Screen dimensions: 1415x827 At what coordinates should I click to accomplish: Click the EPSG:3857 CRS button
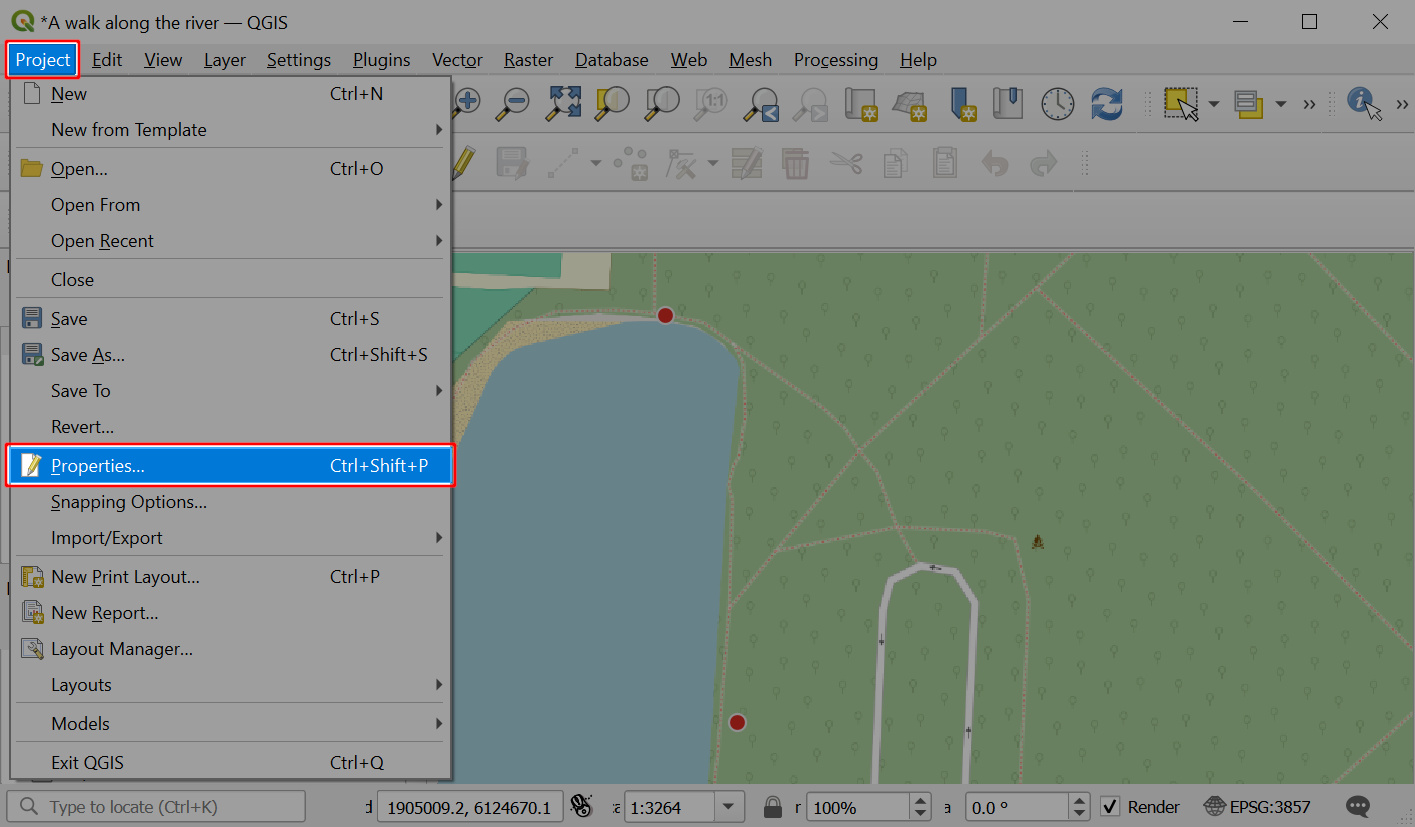tap(1257, 806)
